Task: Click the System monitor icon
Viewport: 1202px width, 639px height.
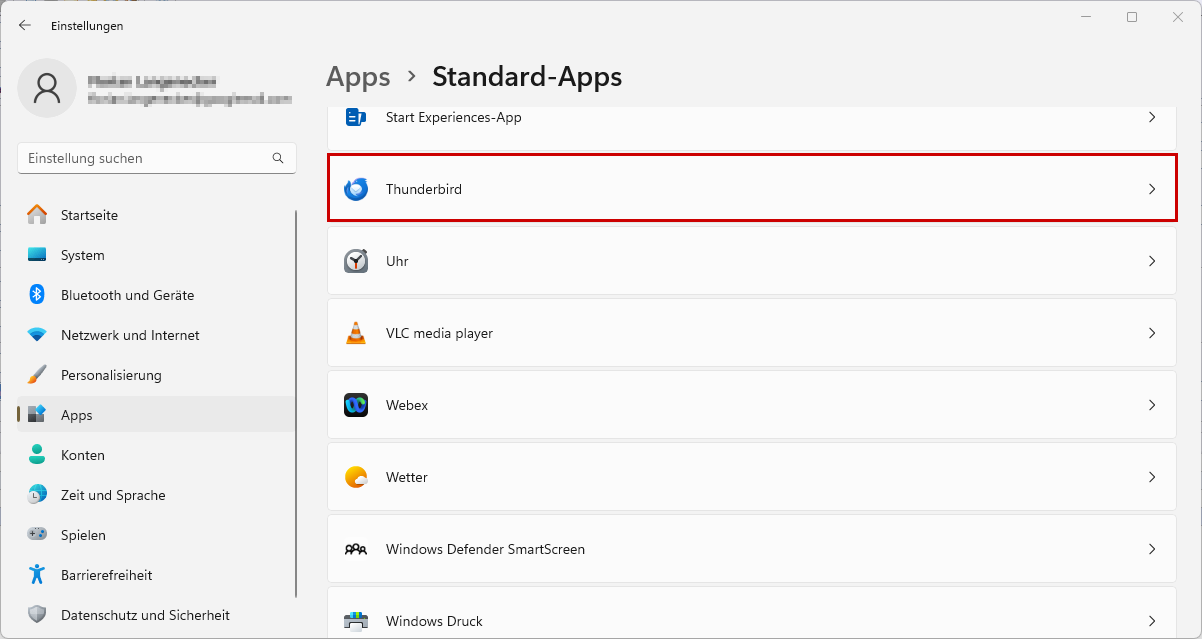Action: (x=37, y=255)
